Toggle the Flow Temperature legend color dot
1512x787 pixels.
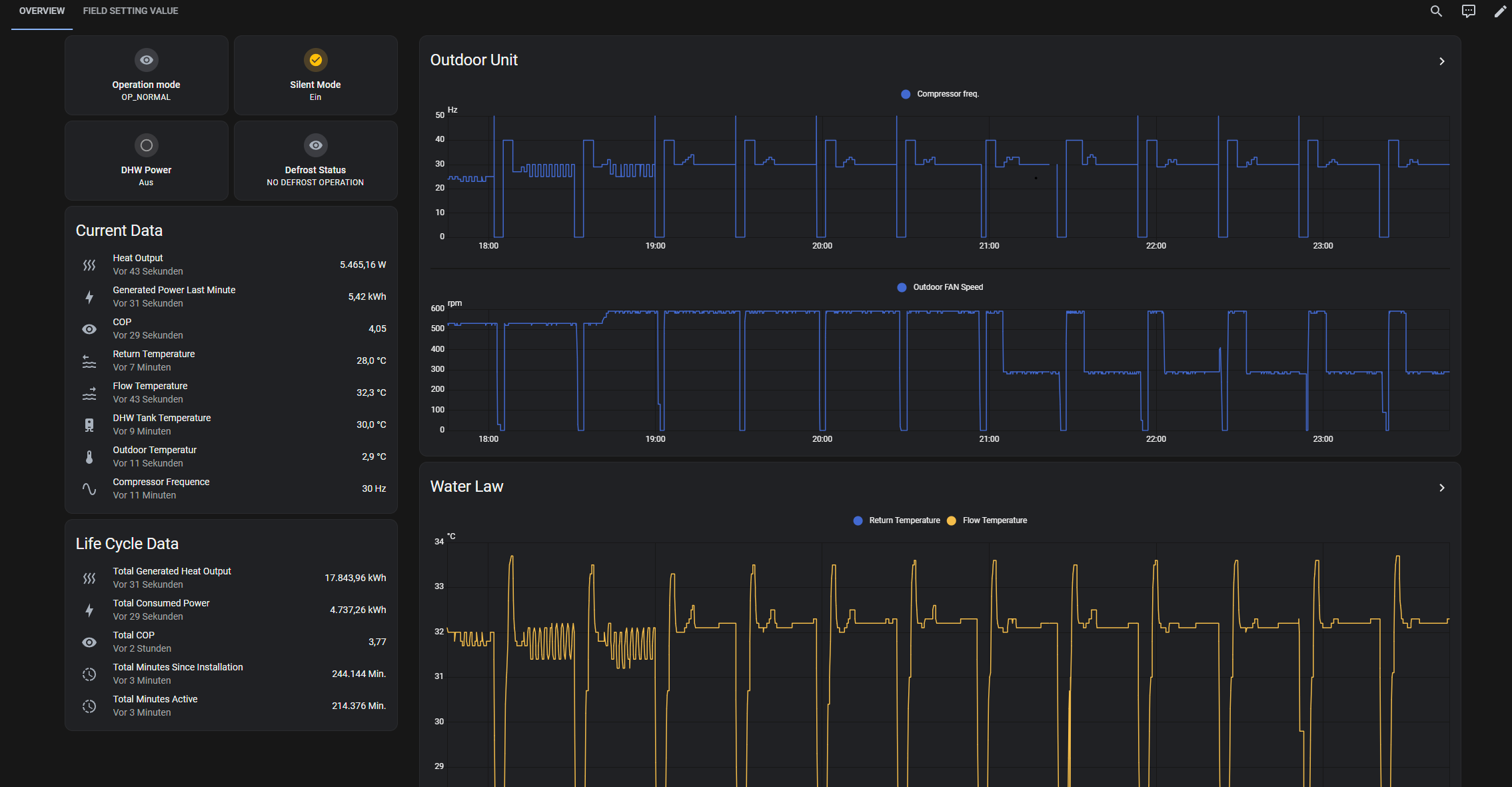click(x=952, y=520)
